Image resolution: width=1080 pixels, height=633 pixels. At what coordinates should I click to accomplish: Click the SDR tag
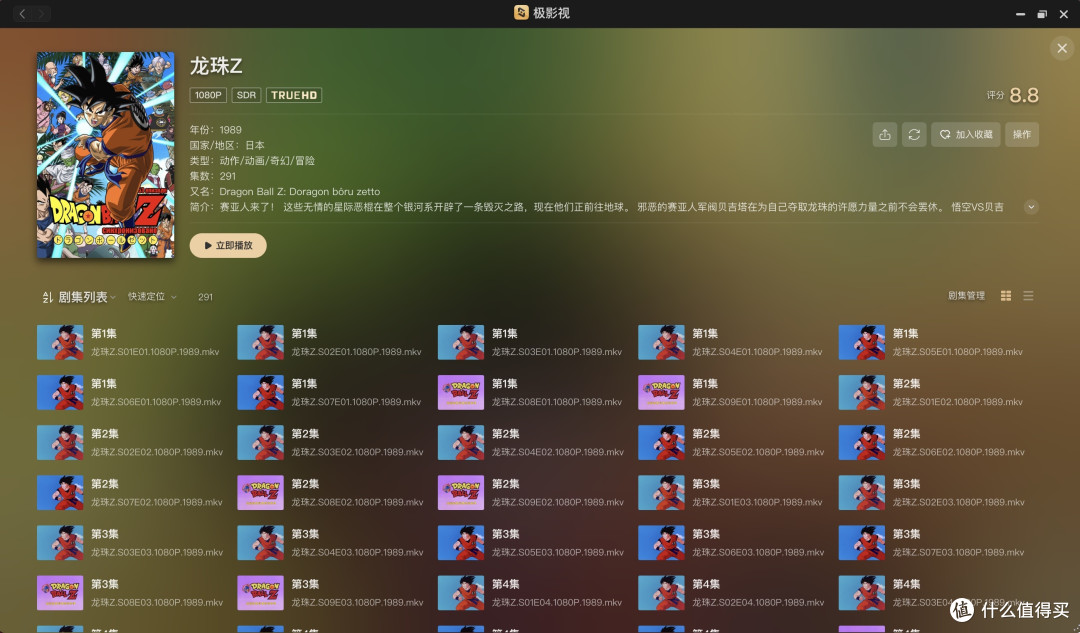[x=246, y=95]
